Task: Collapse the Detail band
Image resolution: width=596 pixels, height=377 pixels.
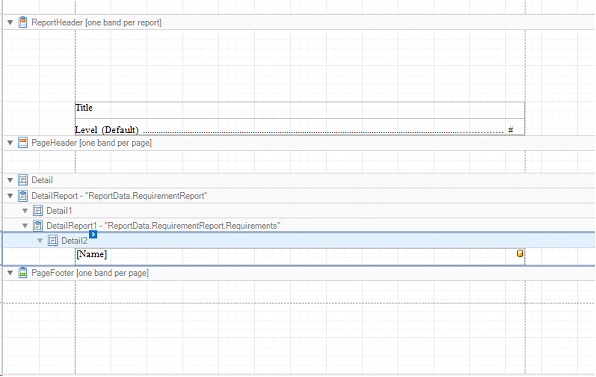Action: 10,180
